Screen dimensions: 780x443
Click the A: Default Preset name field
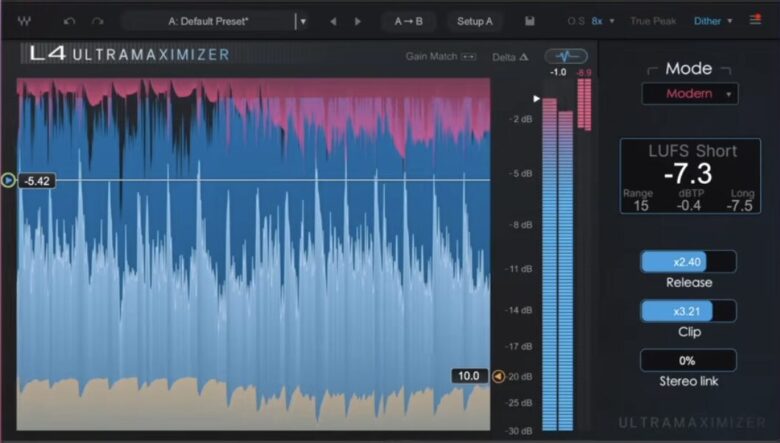point(208,21)
